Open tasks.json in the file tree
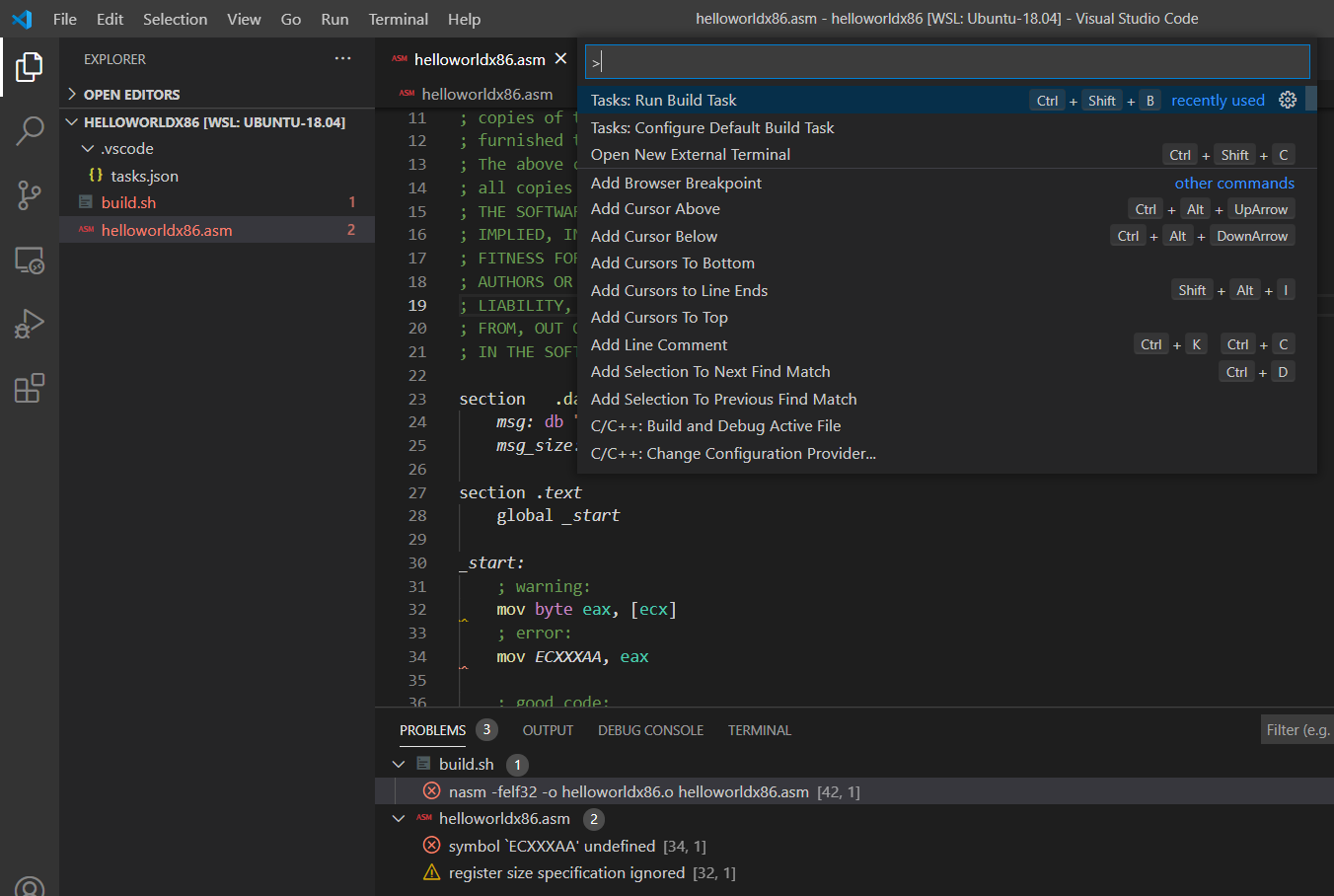The image size is (1334, 896). [x=144, y=176]
